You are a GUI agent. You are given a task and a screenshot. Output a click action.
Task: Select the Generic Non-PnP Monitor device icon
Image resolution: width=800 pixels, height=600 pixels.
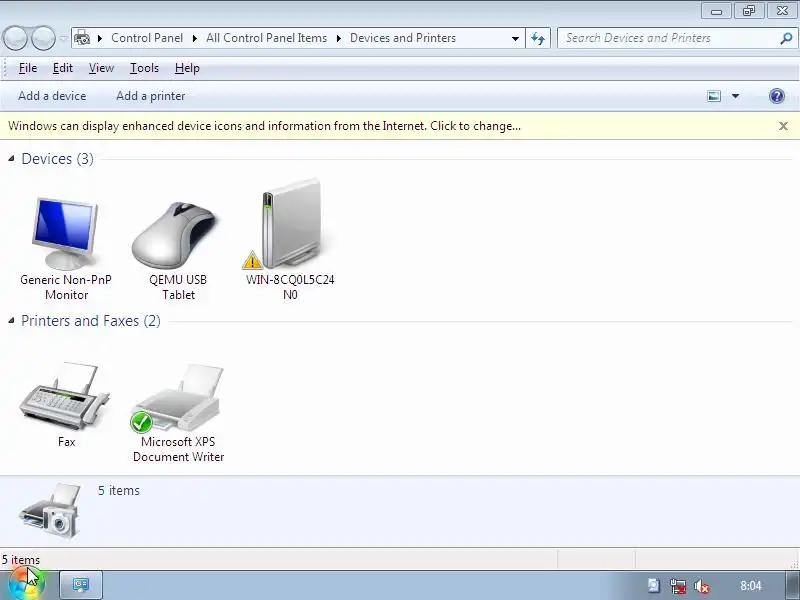(65, 234)
